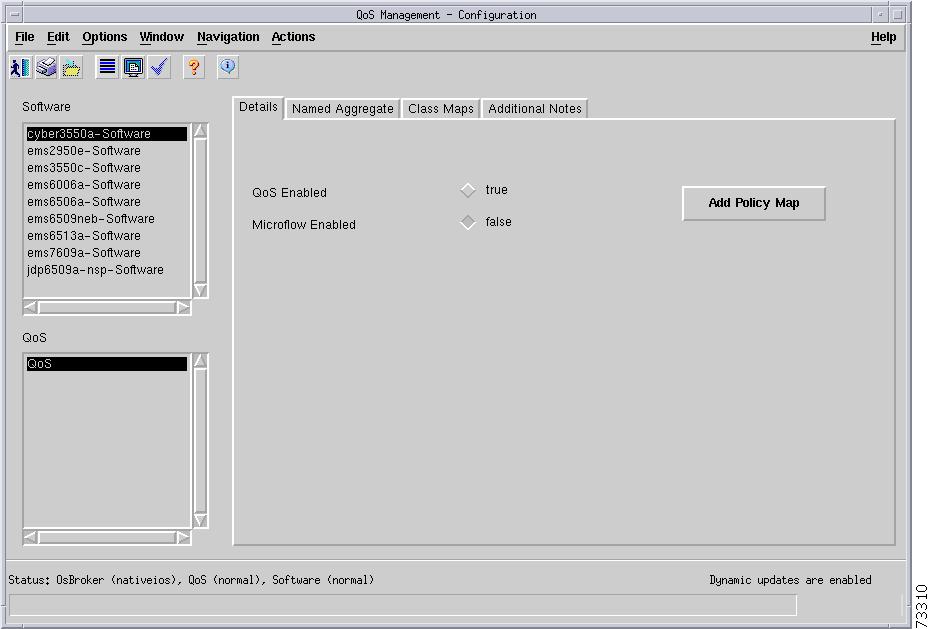Click the empty message field below the status line
Viewport: 930px width, 629px height.
tap(403, 605)
